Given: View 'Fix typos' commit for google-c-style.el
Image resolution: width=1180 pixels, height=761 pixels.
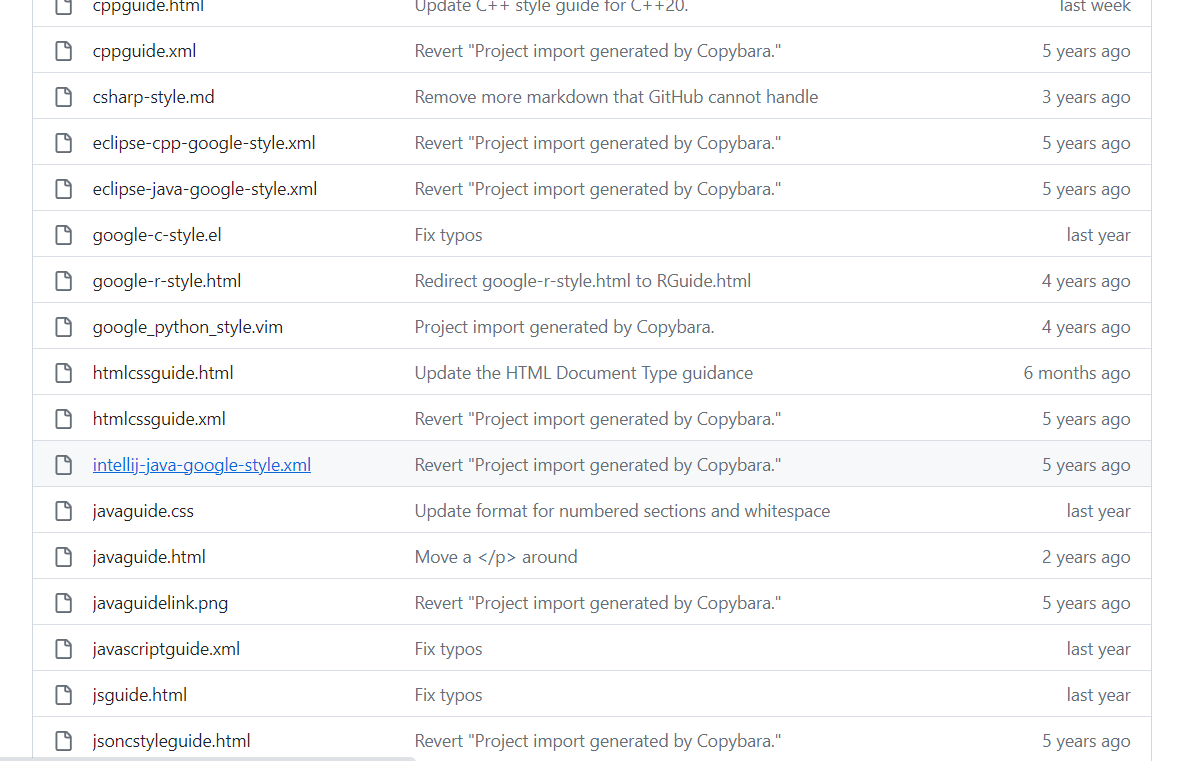Looking at the screenshot, I should tap(449, 235).
